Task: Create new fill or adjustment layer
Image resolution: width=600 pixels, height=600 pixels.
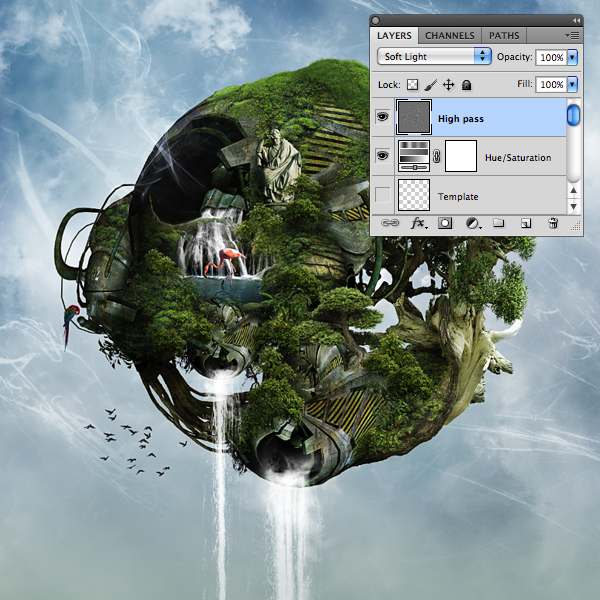Action: coord(473,223)
